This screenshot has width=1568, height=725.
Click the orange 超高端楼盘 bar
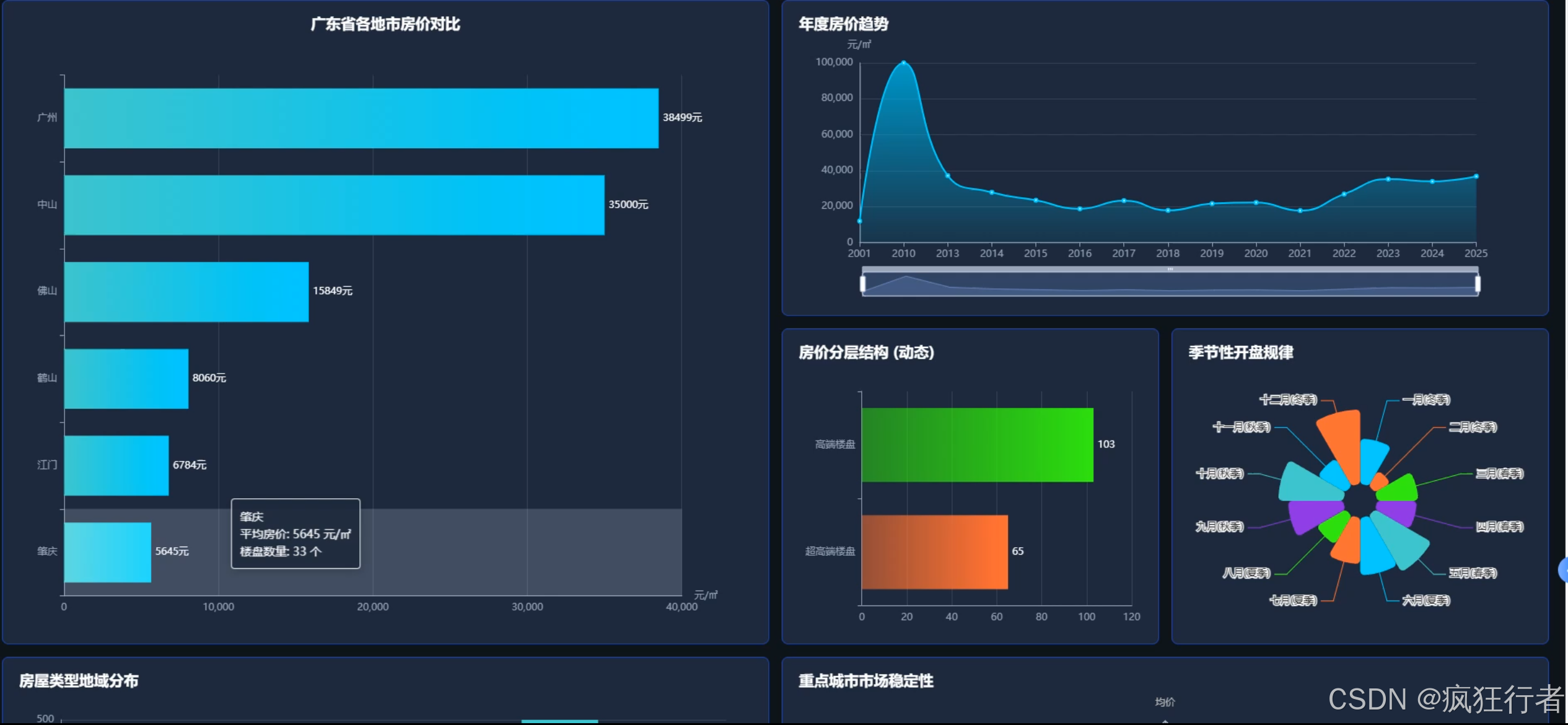[934, 551]
